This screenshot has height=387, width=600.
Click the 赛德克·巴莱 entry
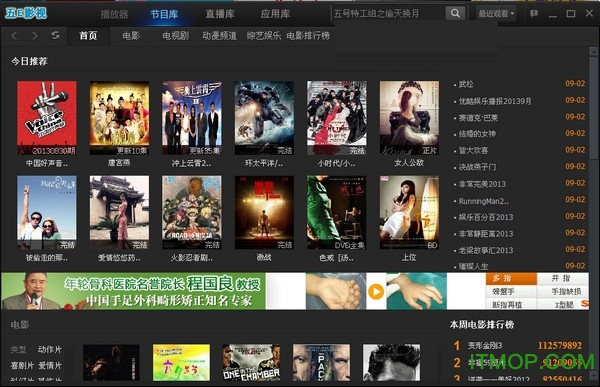coord(478,118)
